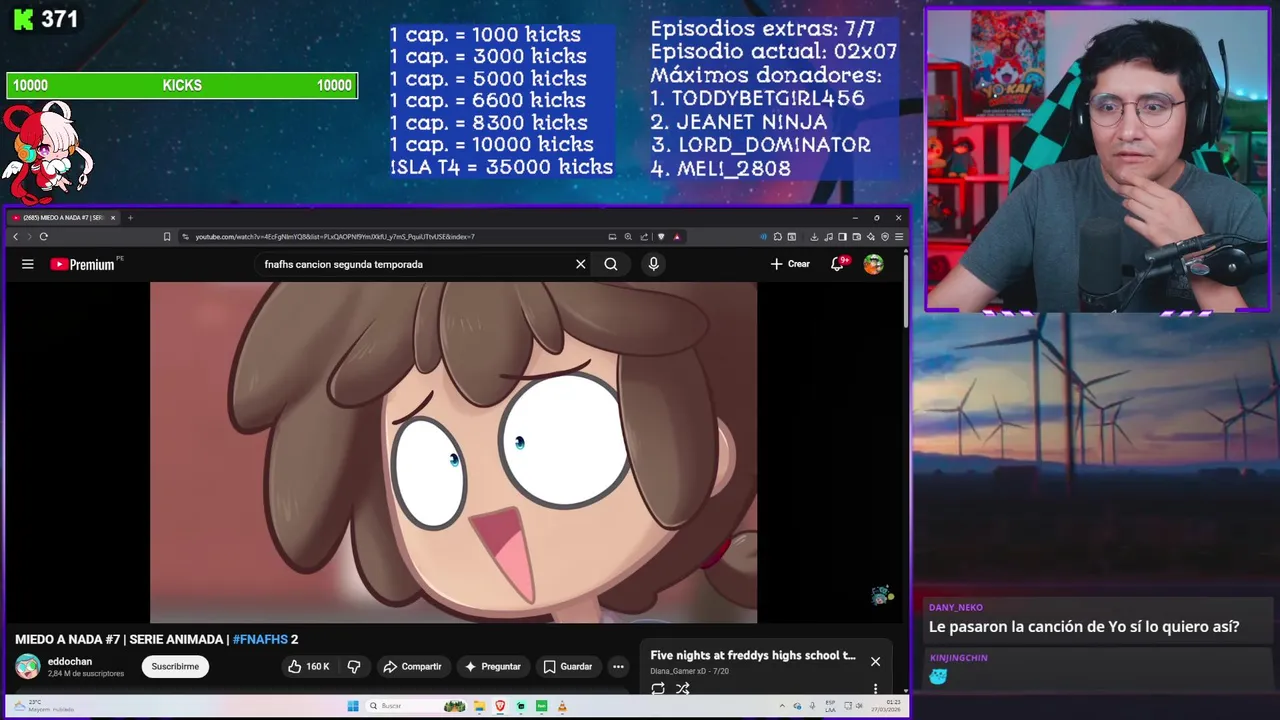
Task: Bookmark this page using the address bar bookmark icon
Action: pos(167,237)
